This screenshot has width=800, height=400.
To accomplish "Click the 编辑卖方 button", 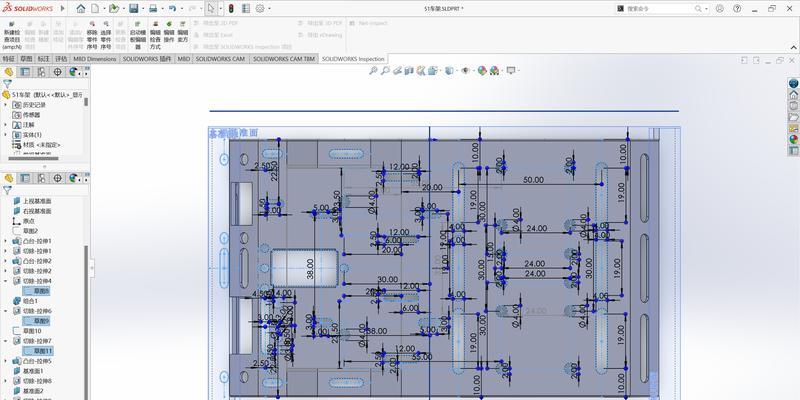I will (x=183, y=32).
